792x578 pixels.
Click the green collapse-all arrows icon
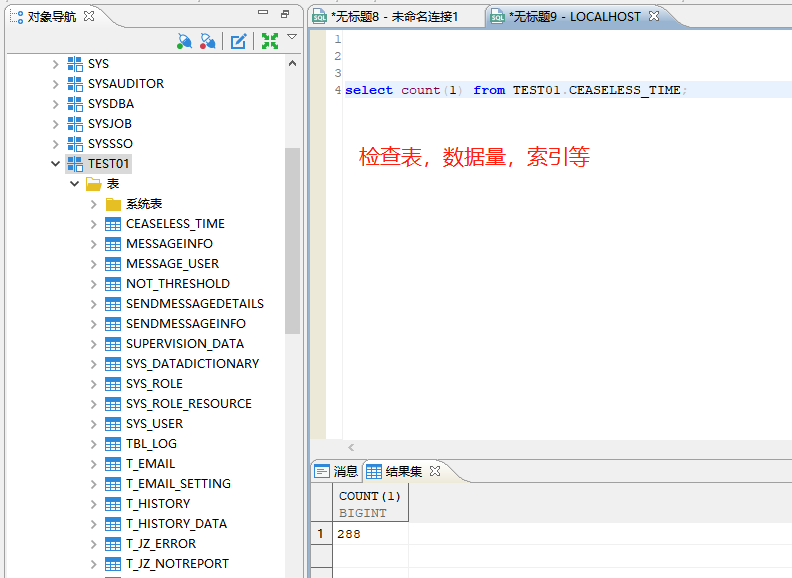(x=270, y=41)
